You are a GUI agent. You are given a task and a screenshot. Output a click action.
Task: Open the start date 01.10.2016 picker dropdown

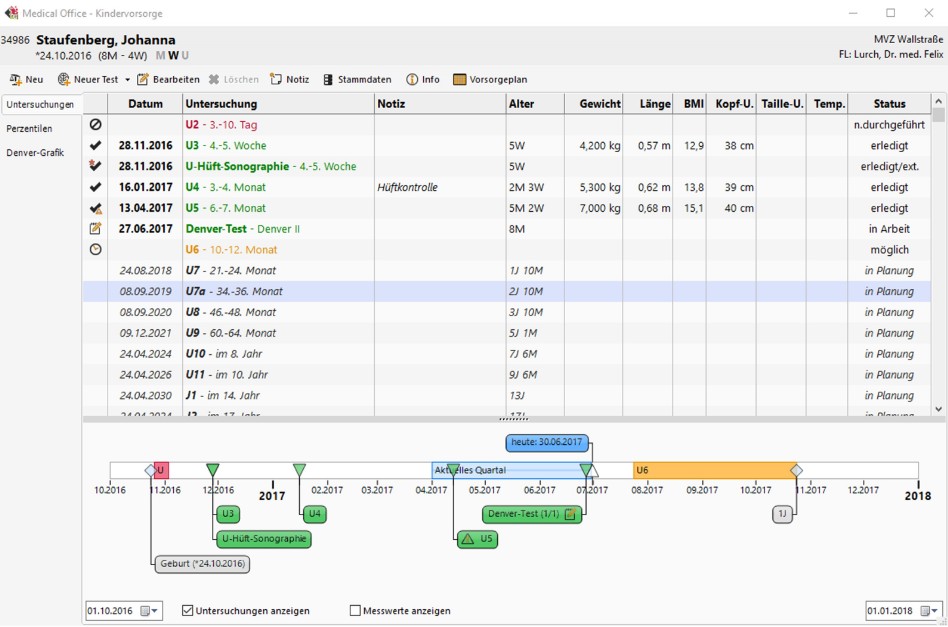(x=149, y=611)
